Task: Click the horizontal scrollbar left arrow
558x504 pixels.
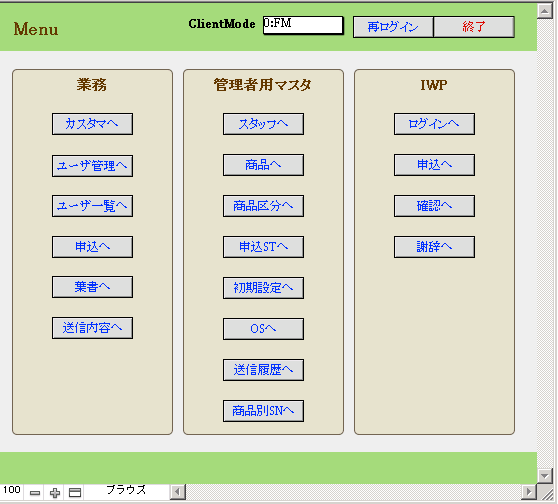Action: point(178,493)
